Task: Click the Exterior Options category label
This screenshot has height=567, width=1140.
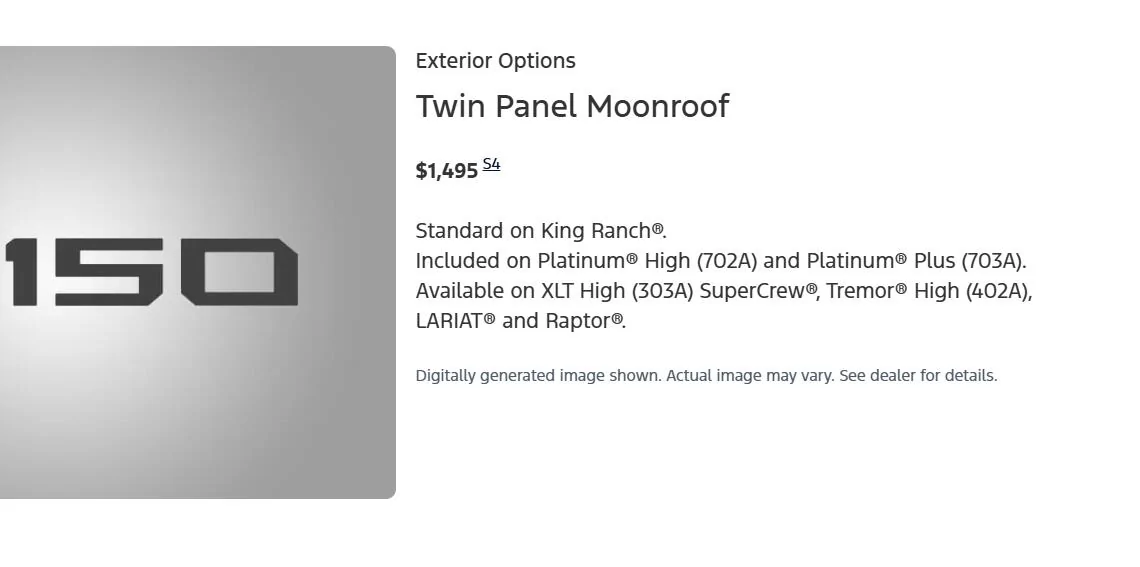Action: click(x=495, y=61)
